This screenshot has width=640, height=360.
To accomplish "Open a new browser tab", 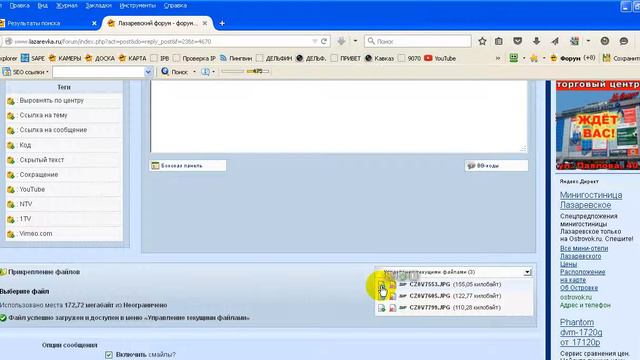I will tap(222, 23).
